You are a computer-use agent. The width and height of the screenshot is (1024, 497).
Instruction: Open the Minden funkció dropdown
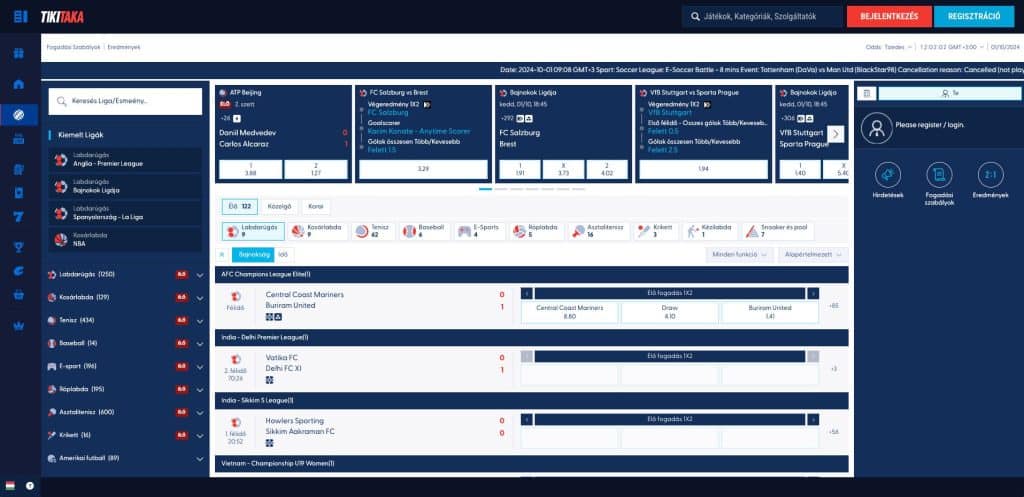click(740, 255)
